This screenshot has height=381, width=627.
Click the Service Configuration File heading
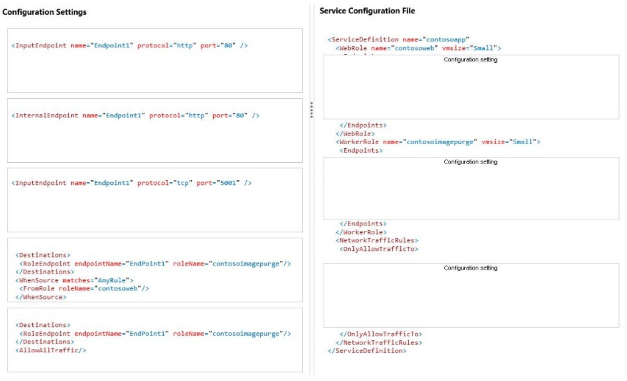pyautogui.click(x=367, y=11)
